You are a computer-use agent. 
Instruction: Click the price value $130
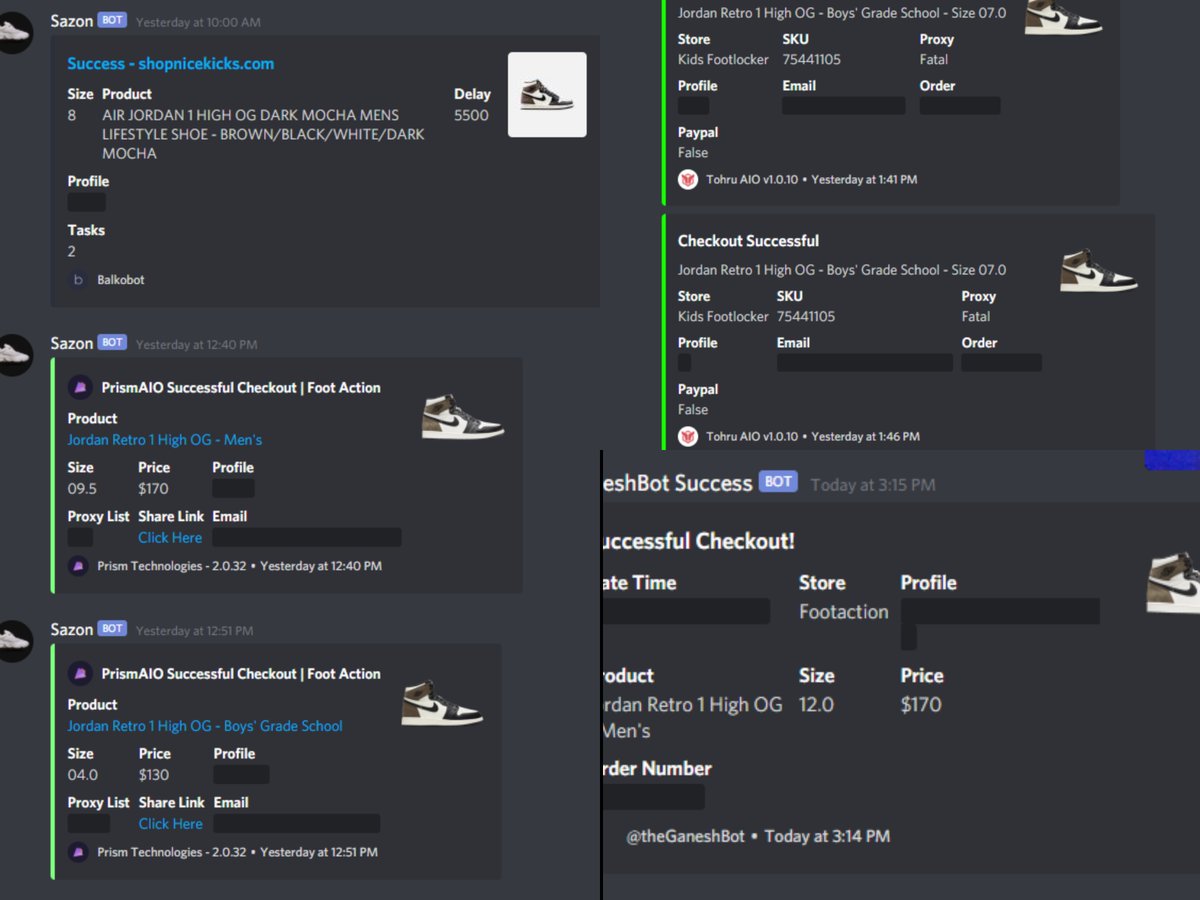(x=154, y=775)
